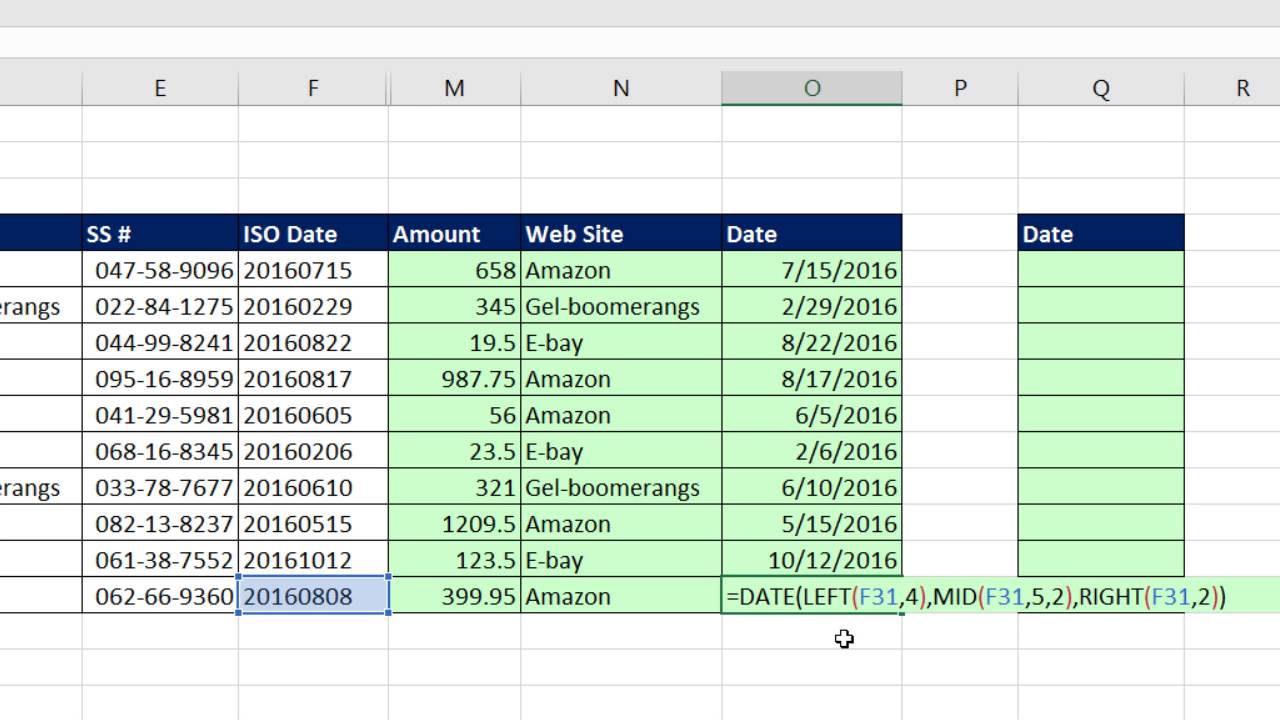Select ISO Date cell 20160822
This screenshot has height=720, width=1280.
click(313, 342)
